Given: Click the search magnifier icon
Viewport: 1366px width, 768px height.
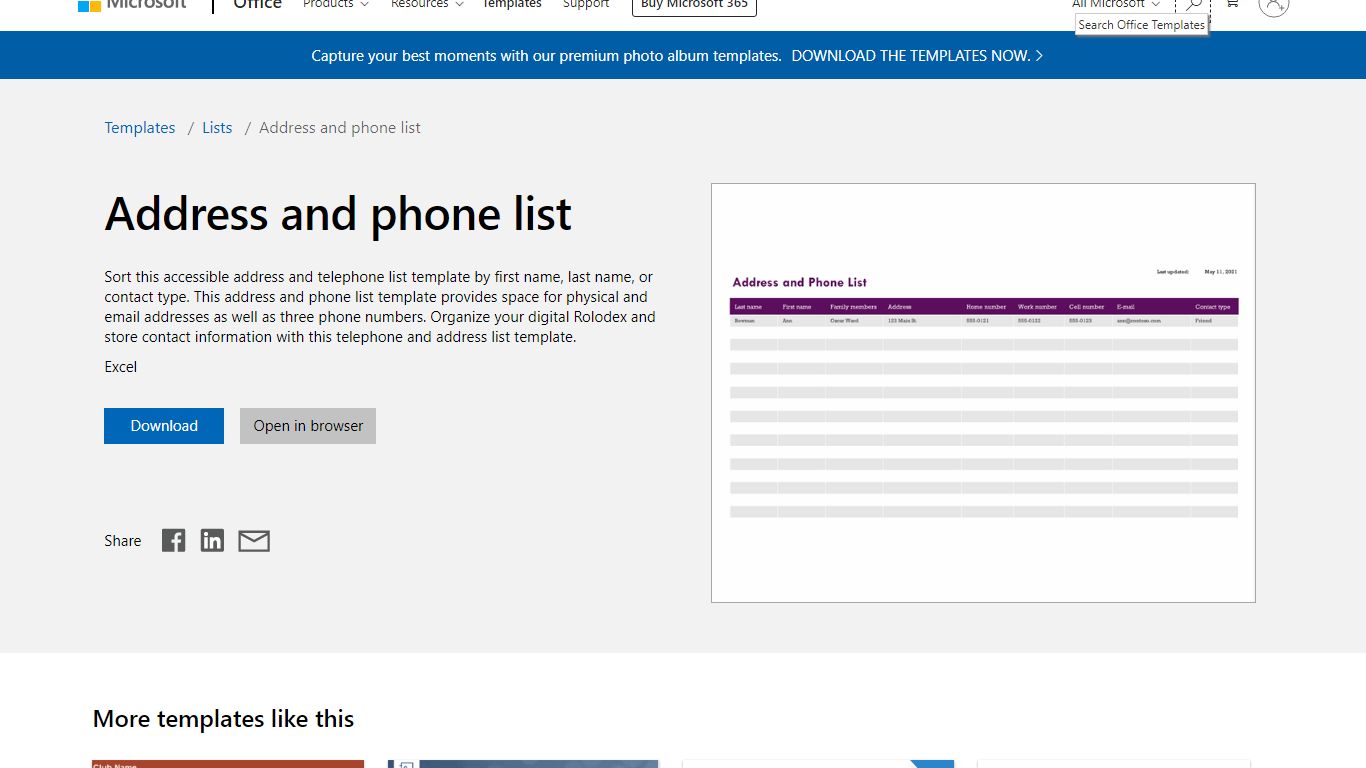Looking at the screenshot, I should tap(1194, 5).
